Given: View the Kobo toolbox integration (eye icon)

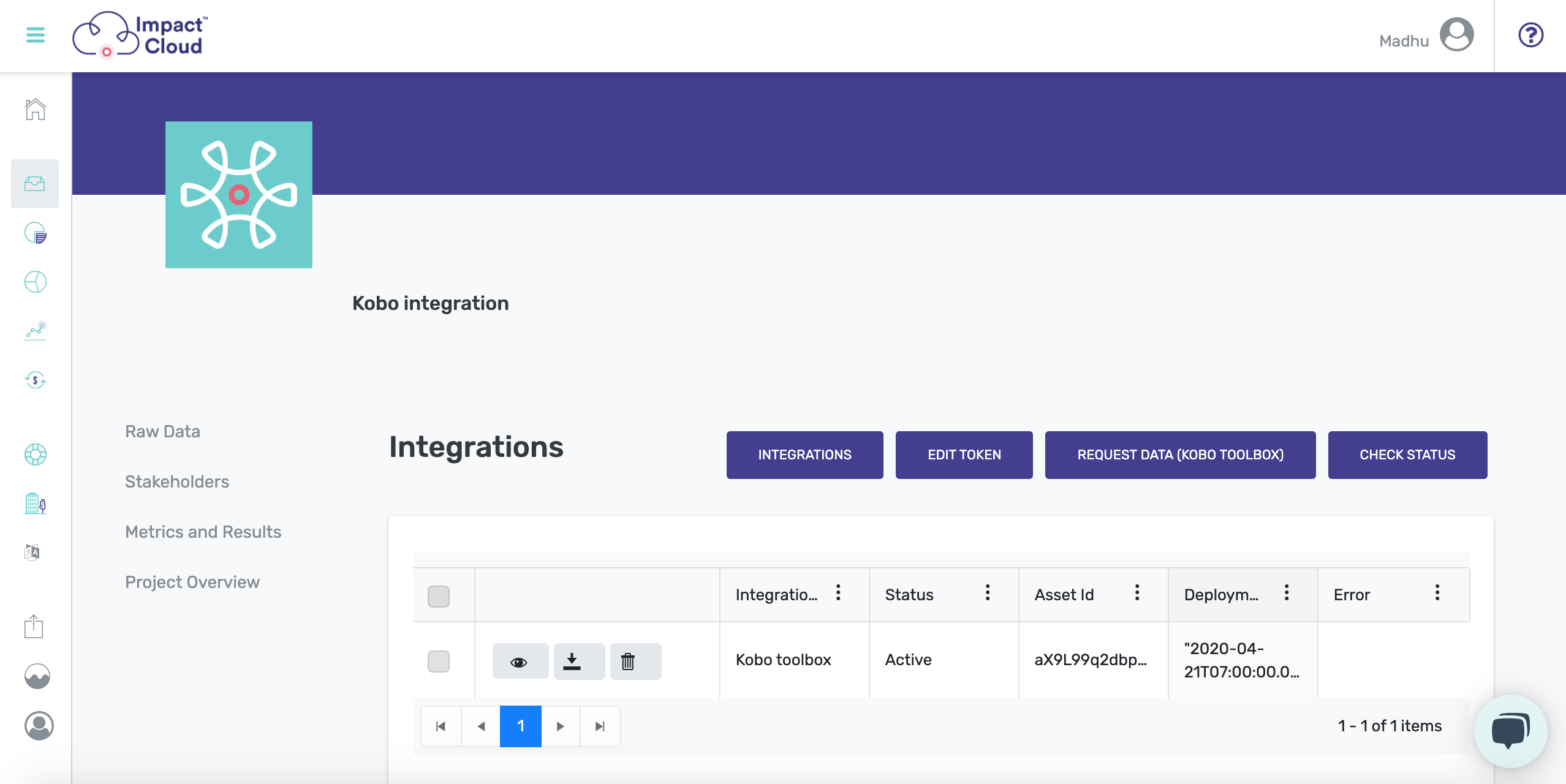Looking at the screenshot, I should click(520, 661).
